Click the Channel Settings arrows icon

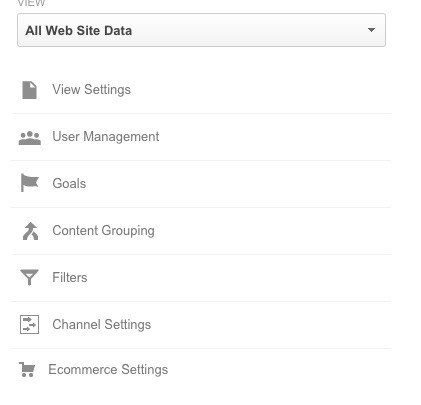point(29,325)
